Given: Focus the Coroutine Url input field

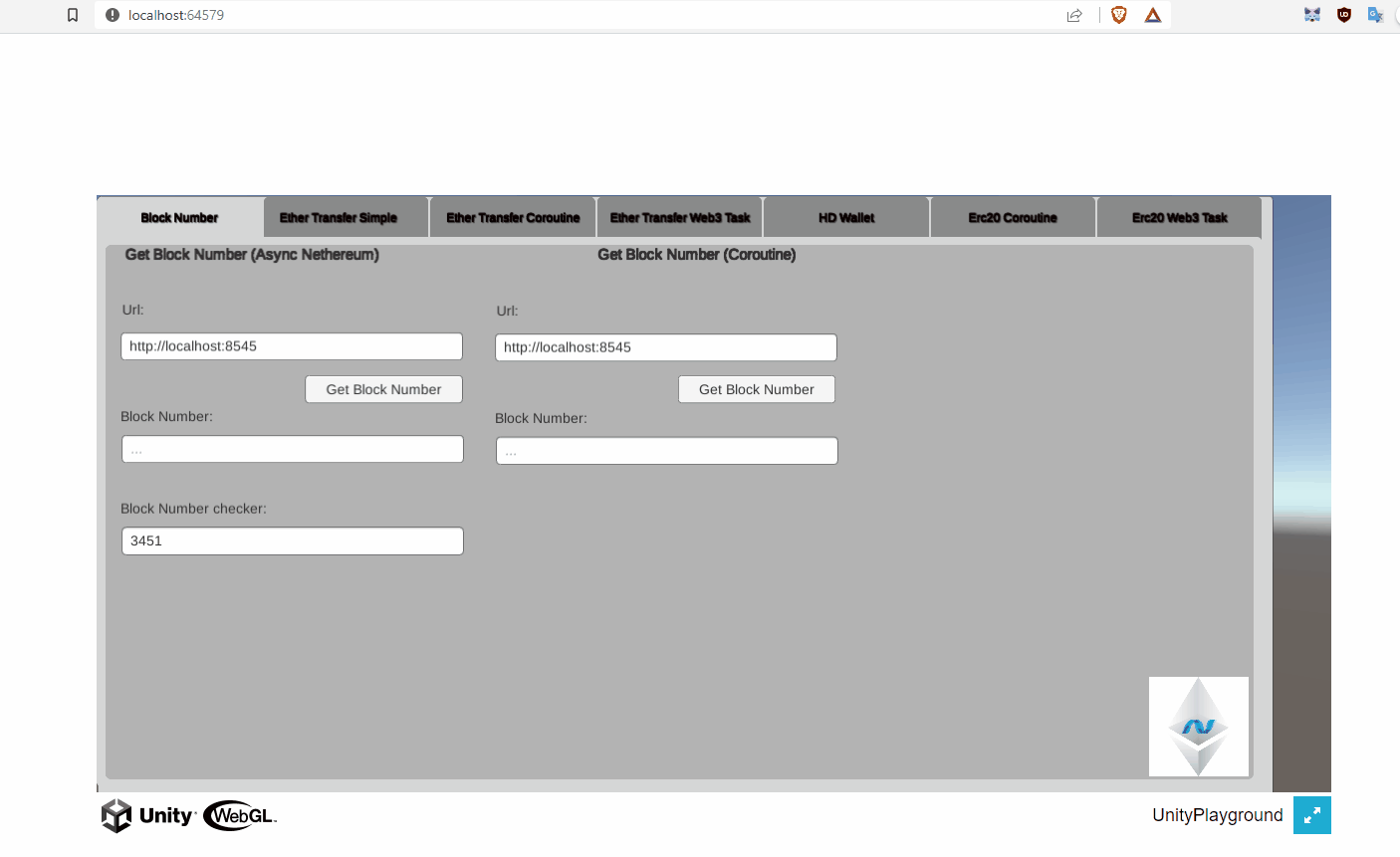Looking at the screenshot, I should (x=666, y=347).
